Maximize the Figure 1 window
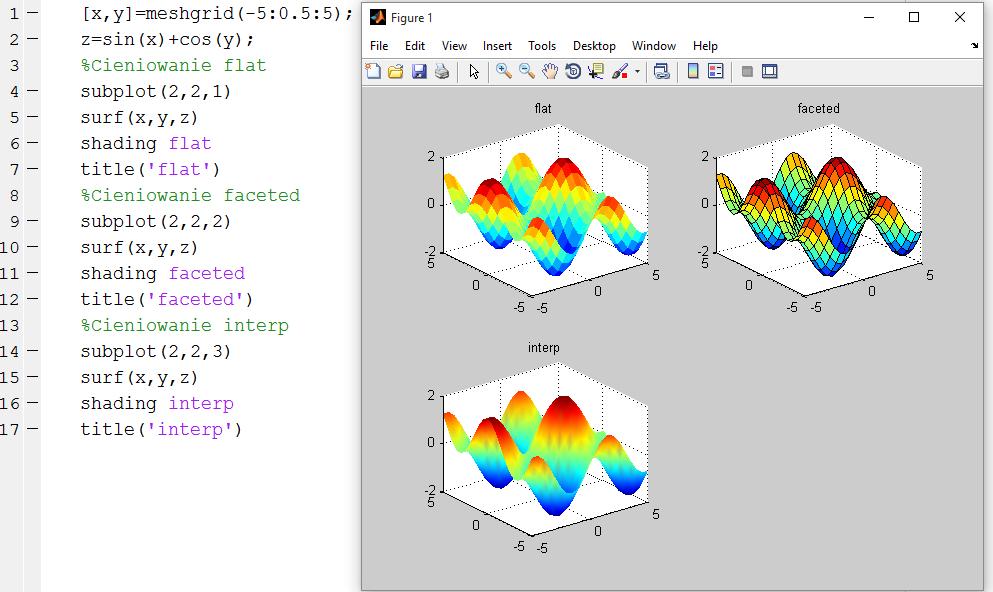993x592 pixels. [x=914, y=17]
